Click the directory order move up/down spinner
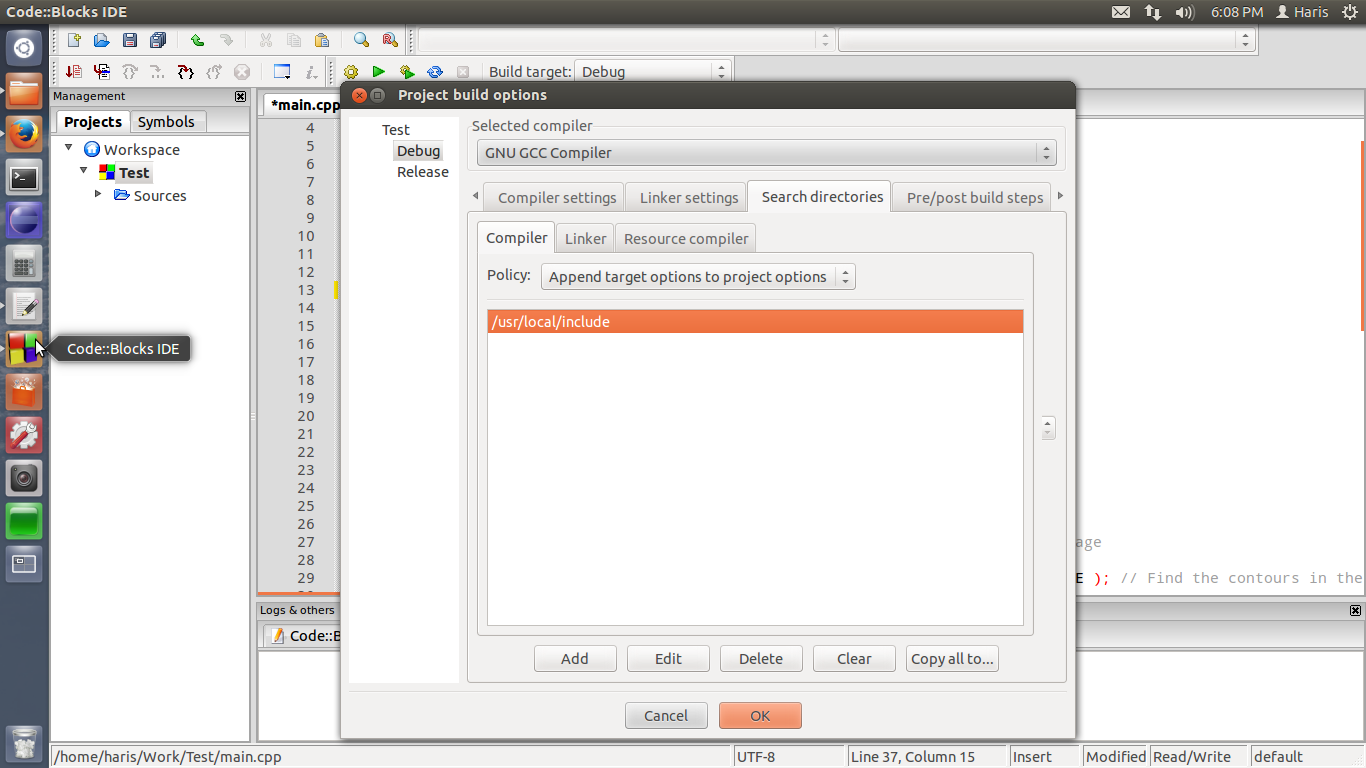 point(1048,427)
